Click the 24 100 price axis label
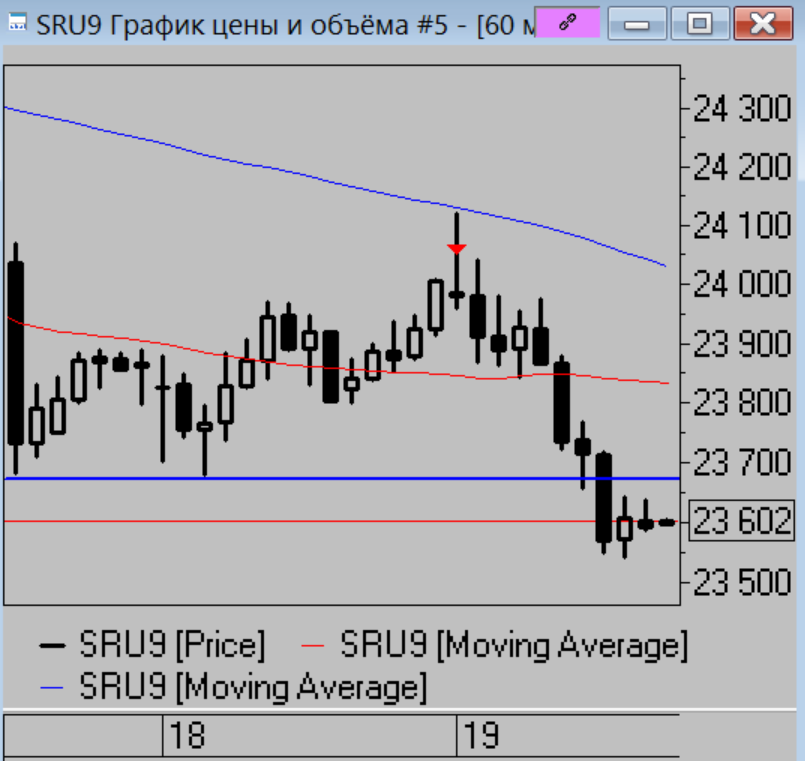This screenshot has width=805, height=761. [x=742, y=226]
